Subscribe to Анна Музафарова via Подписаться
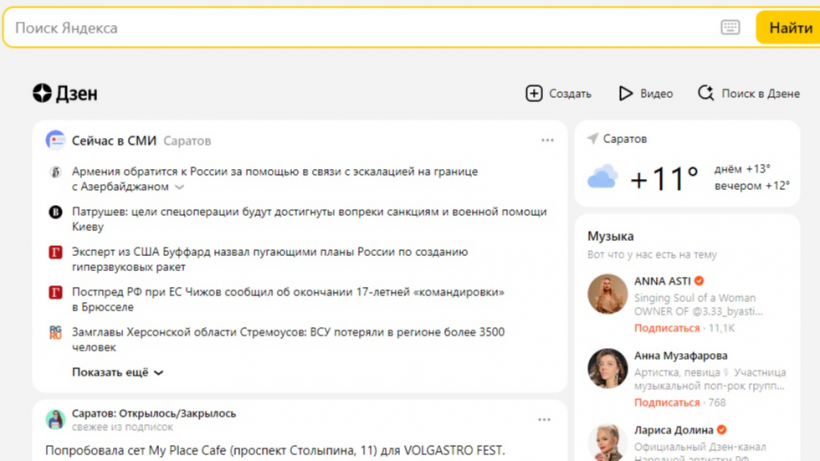820x461 pixels. (667, 402)
